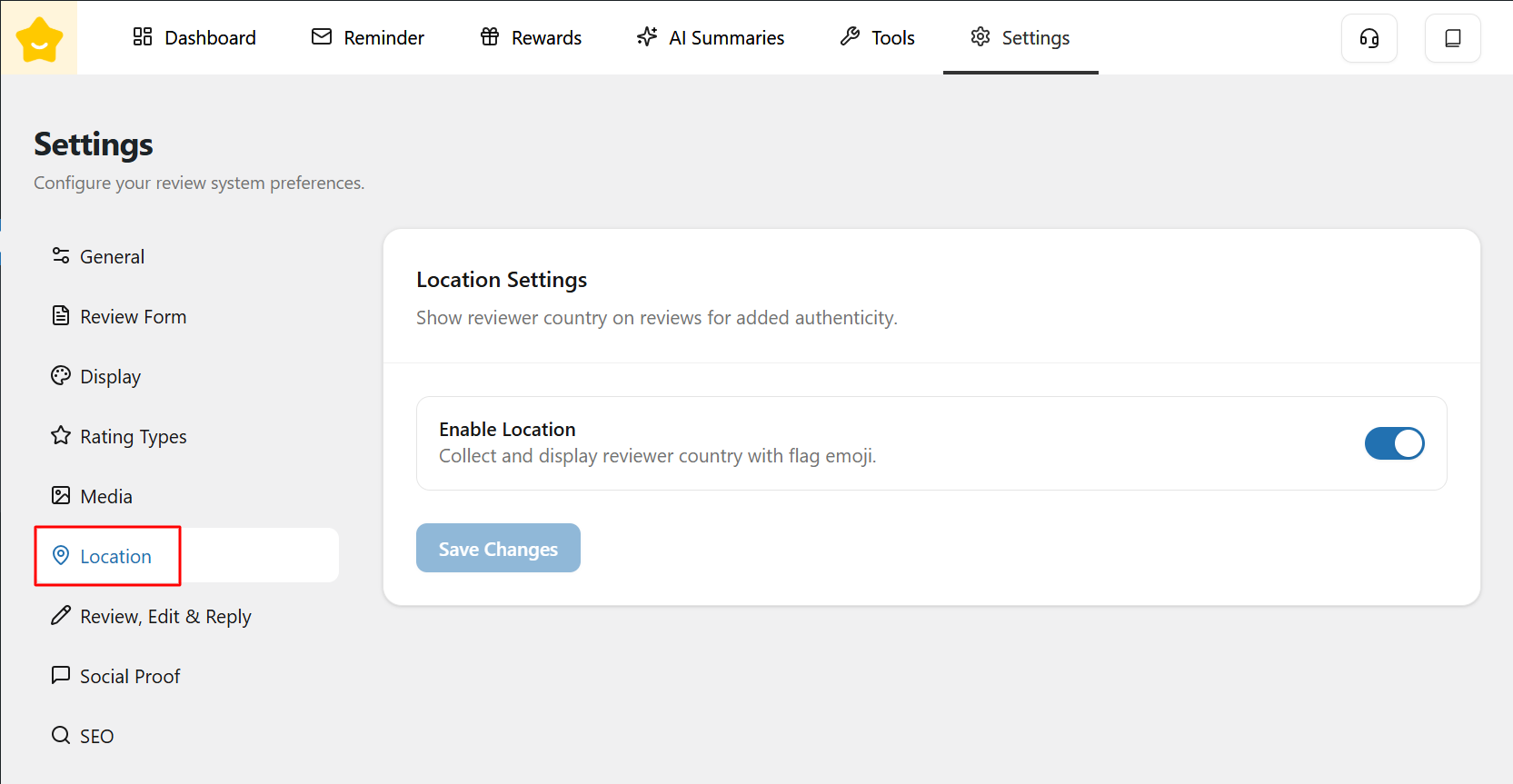This screenshot has width=1513, height=784.
Task: Click the Display palette icon
Action: (61, 376)
